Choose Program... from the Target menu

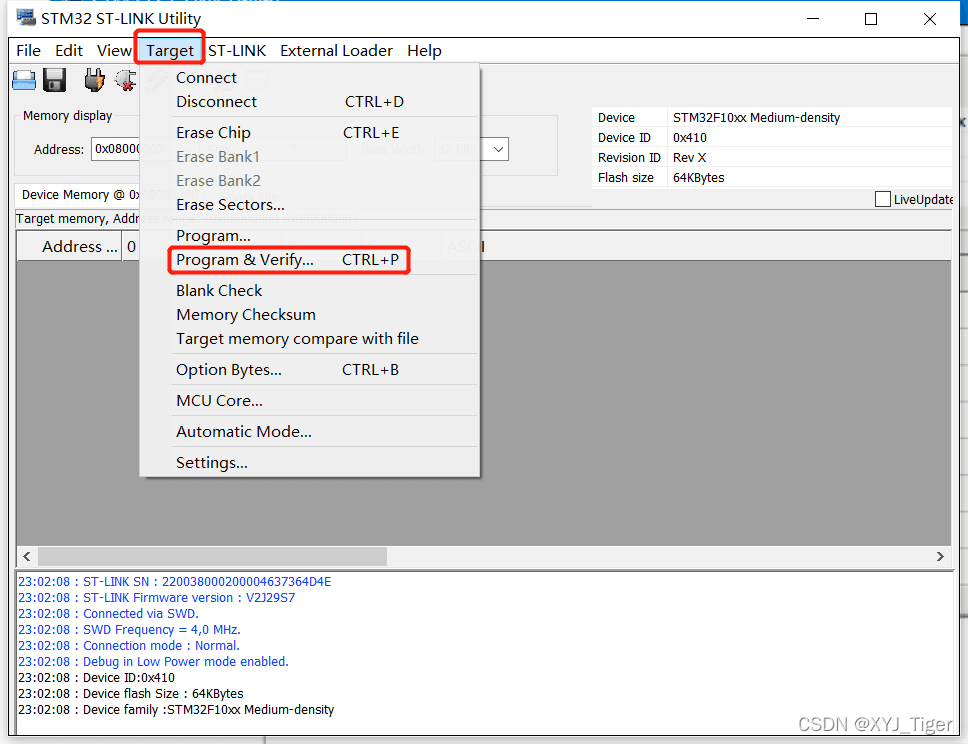pyautogui.click(x=310, y=236)
